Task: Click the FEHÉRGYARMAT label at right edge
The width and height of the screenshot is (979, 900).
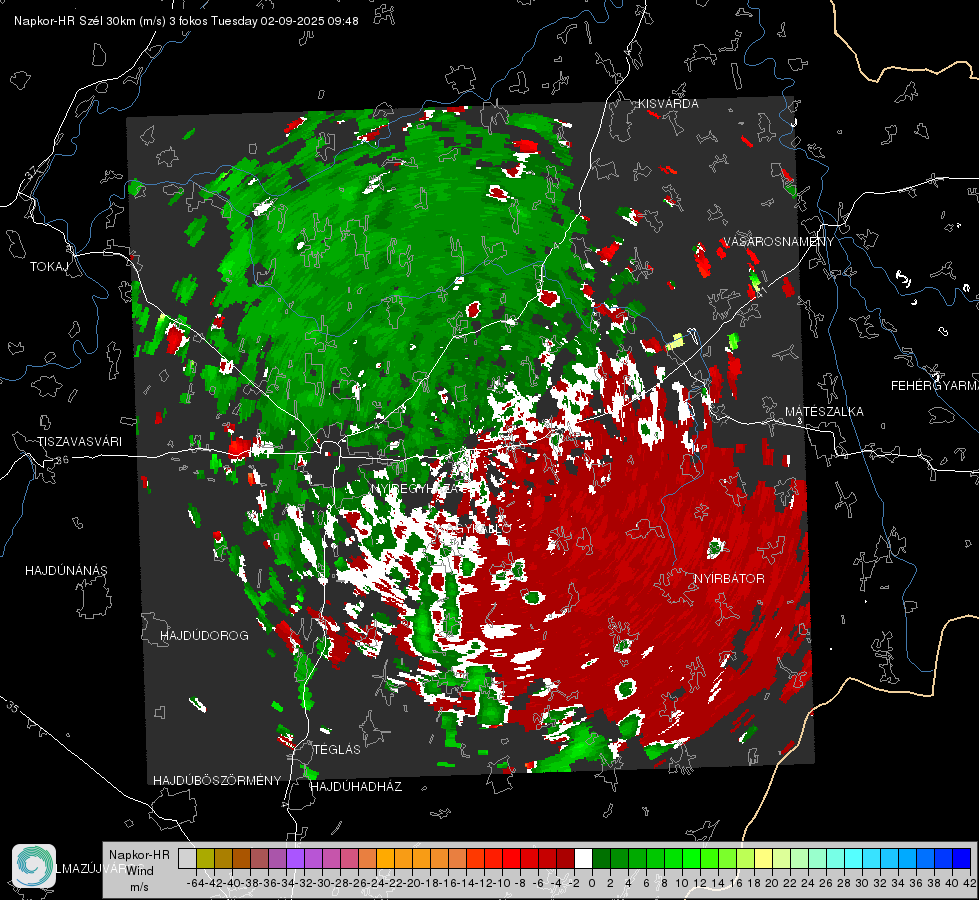Action: 934,386
